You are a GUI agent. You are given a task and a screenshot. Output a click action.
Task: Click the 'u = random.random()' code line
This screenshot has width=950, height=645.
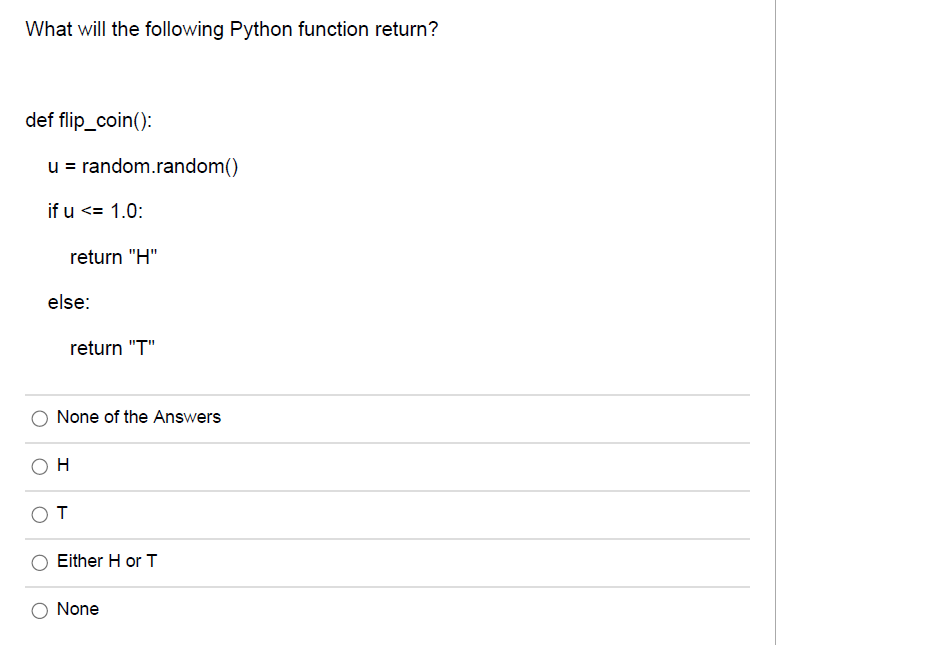[x=143, y=166]
